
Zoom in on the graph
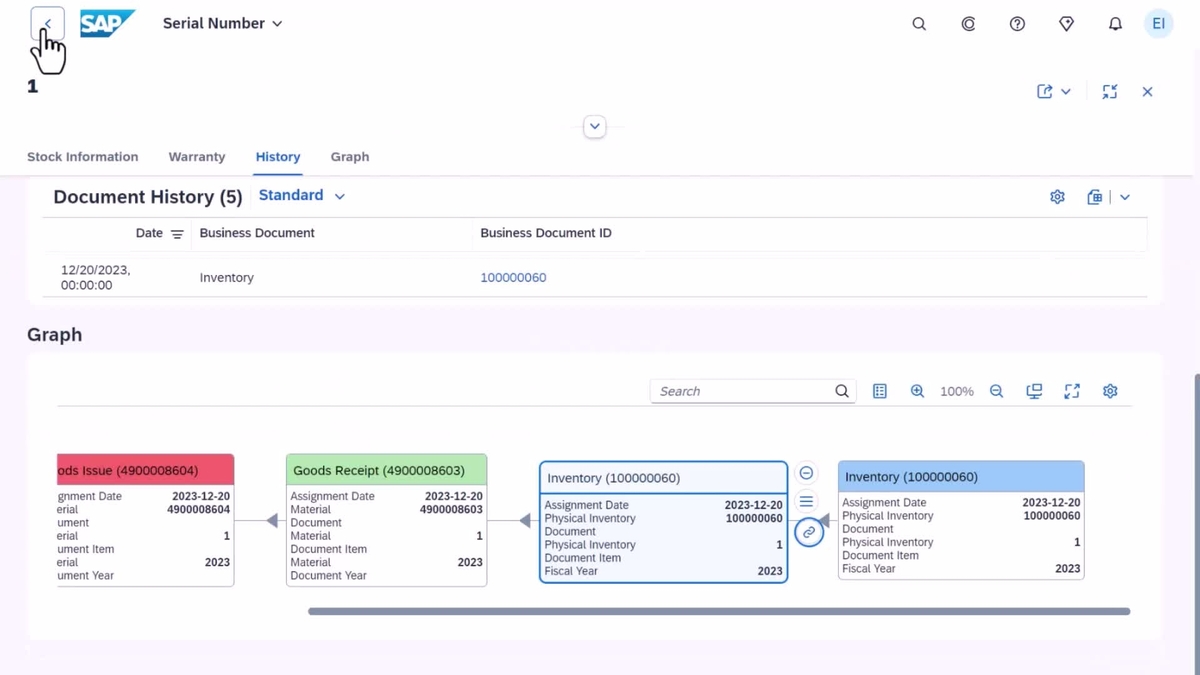[x=917, y=391]
